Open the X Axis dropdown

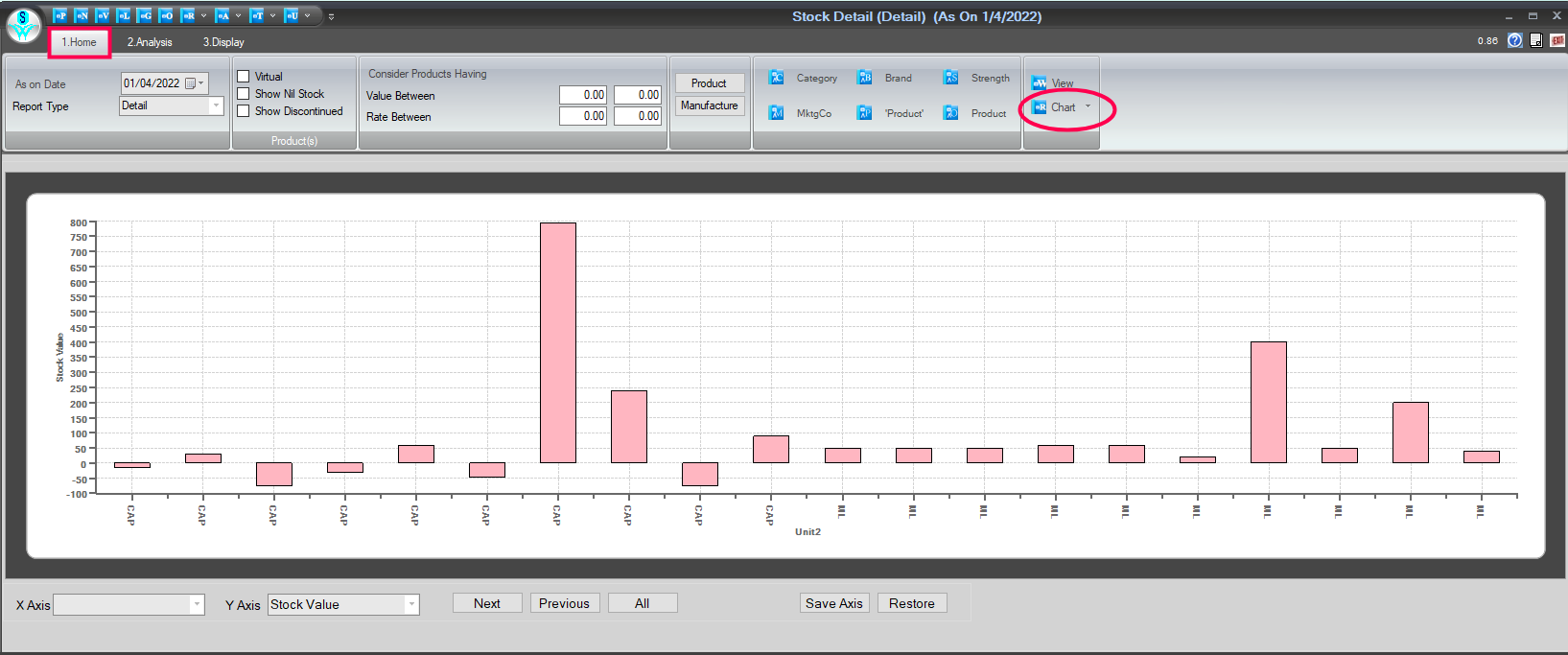[197, 604]
